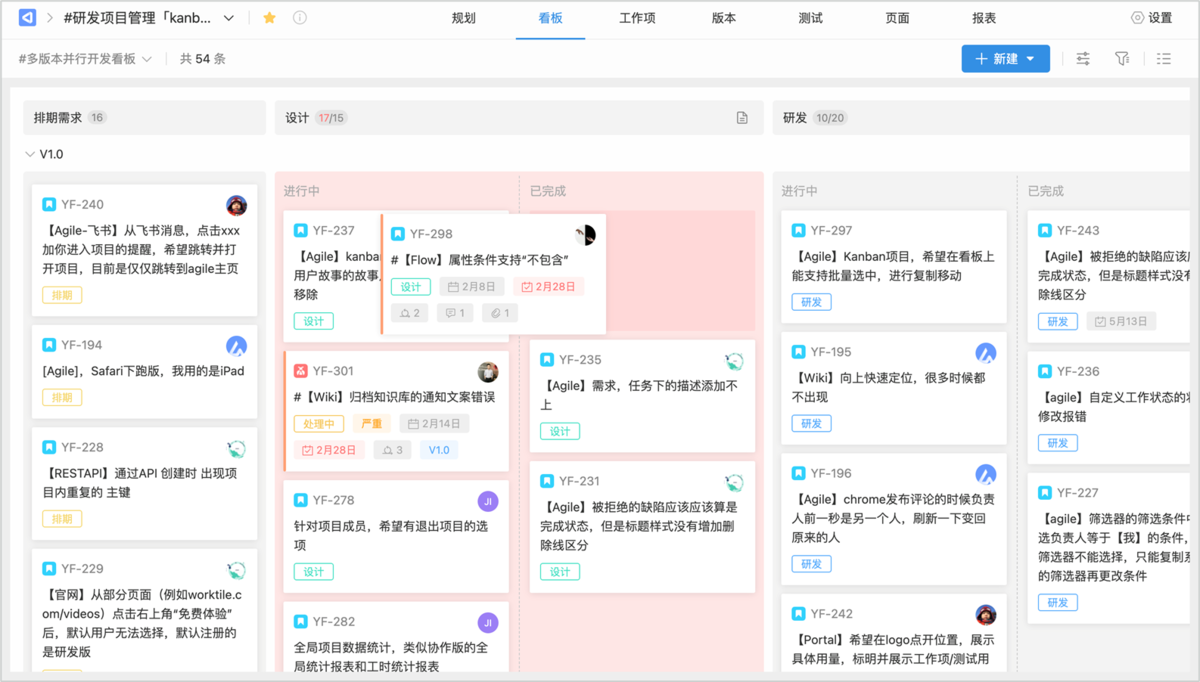This screenshot has width=1200, height=682.
Task: Click the blue app logo back icon
Action: [28, 18]
